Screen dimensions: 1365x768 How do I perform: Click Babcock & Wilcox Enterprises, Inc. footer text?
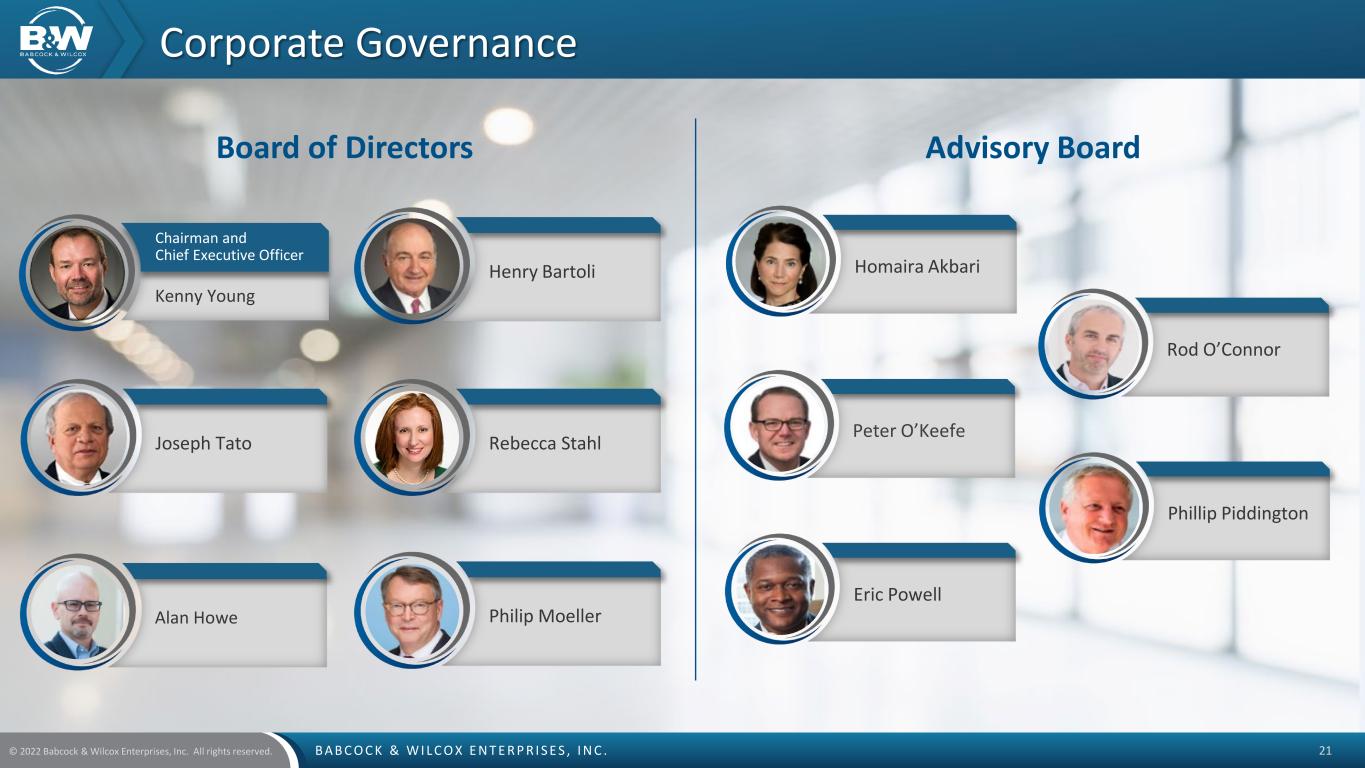(461, 750)
